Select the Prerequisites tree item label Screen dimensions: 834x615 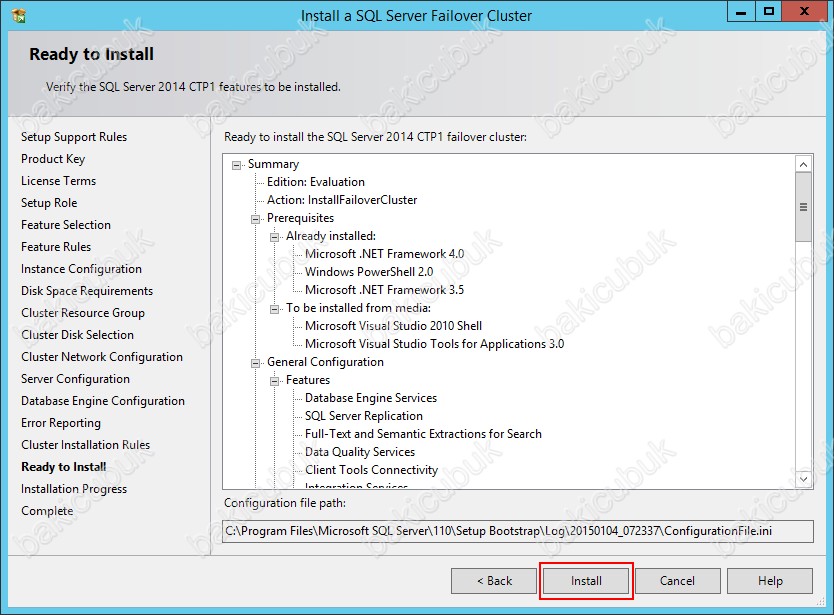click(301, 218)
